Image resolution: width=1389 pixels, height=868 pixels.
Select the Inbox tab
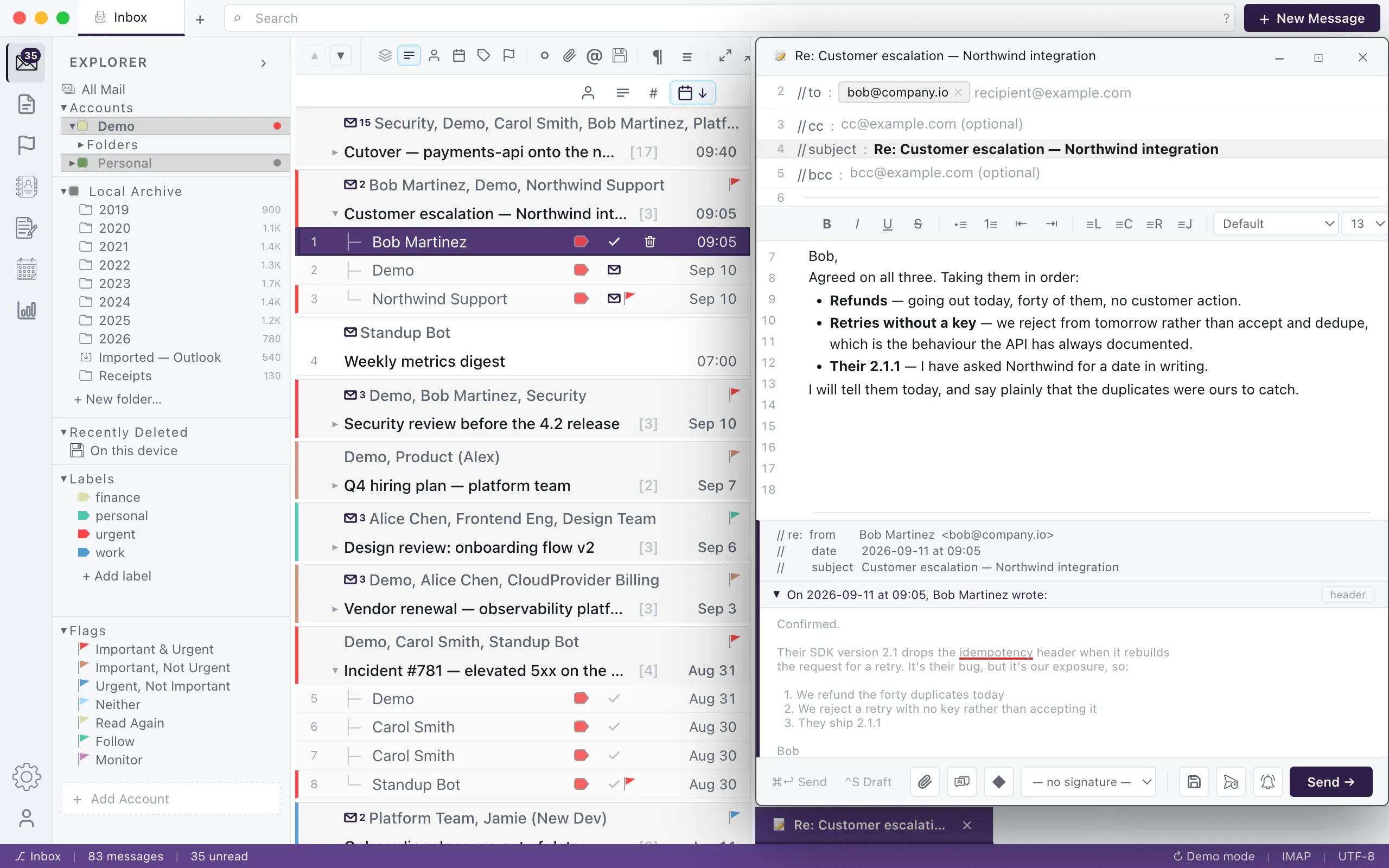click(x=131, y=18)
